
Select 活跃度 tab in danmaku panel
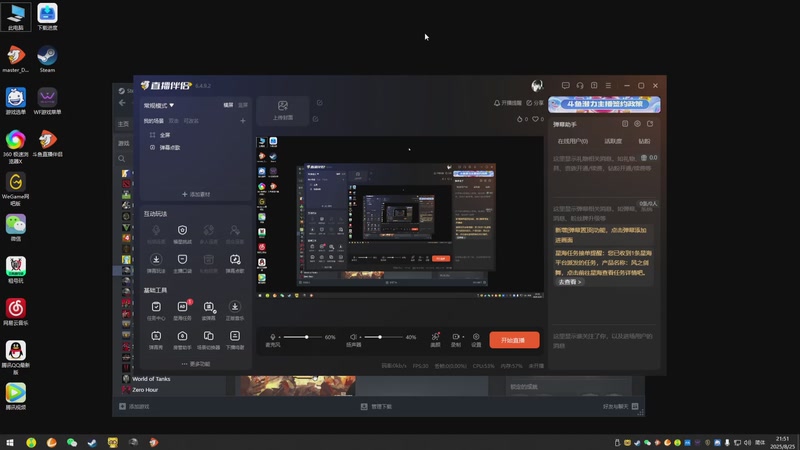tap(613, 141)
